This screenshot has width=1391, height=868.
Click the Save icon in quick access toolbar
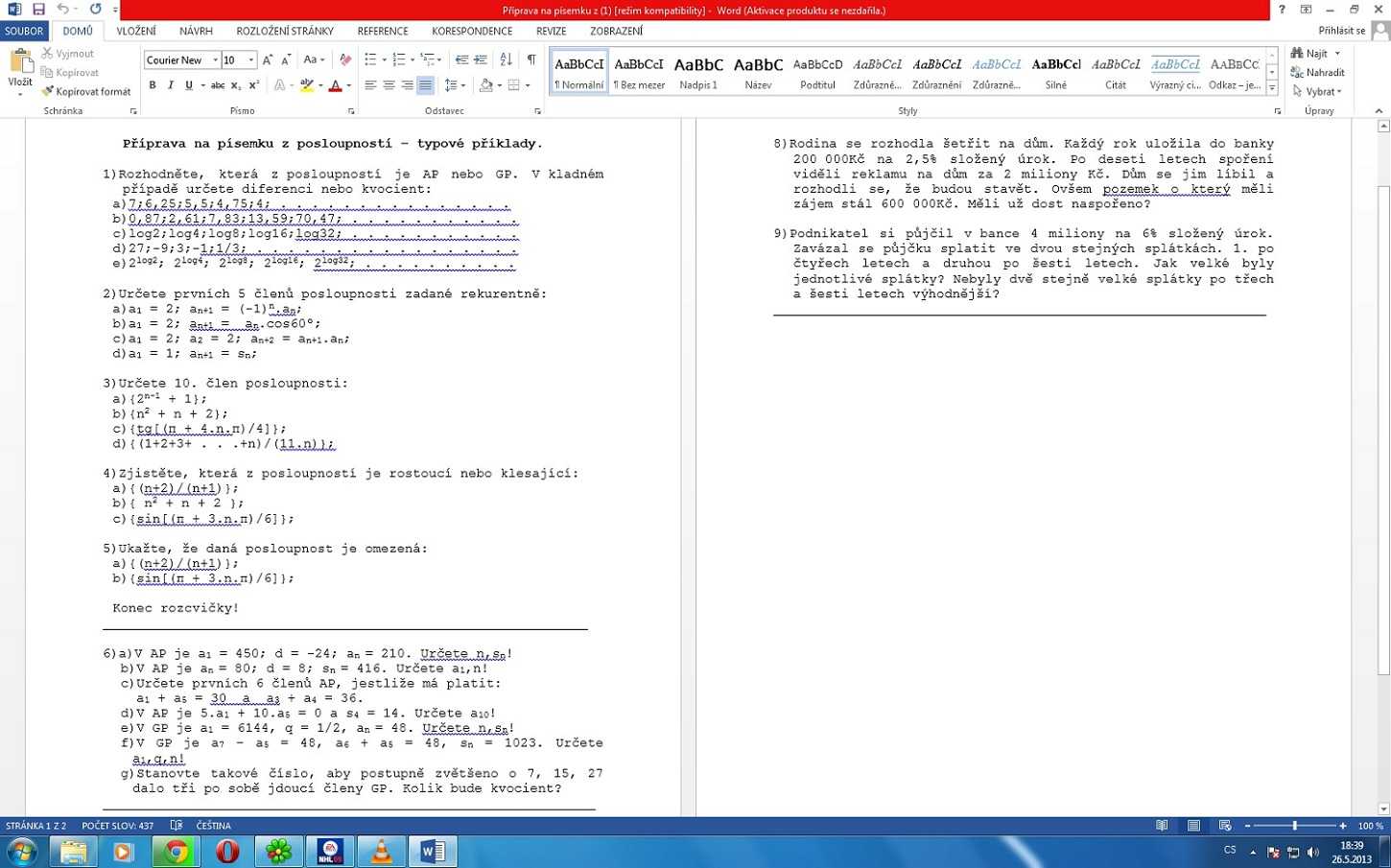pyautogui.click(x=38, y=10)
